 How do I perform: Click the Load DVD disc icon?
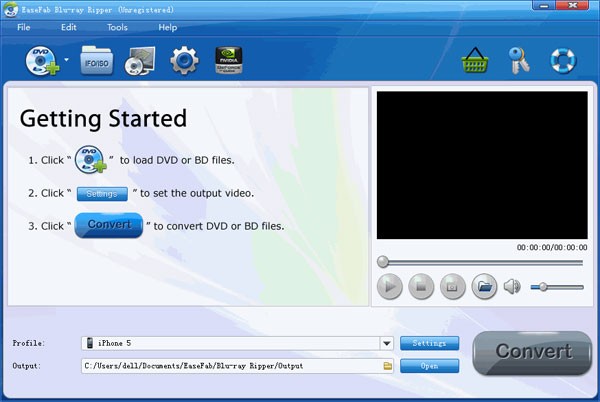tap(42, 62)
